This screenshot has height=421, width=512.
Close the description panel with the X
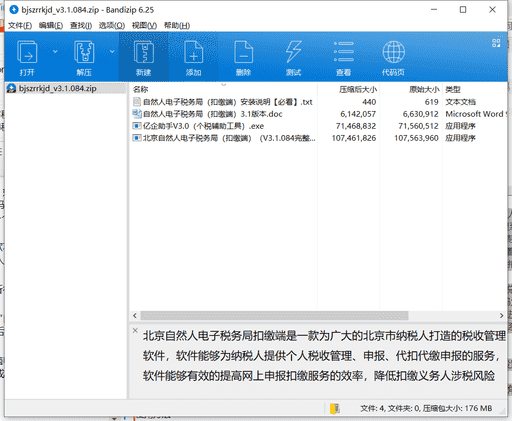(135, 330)
